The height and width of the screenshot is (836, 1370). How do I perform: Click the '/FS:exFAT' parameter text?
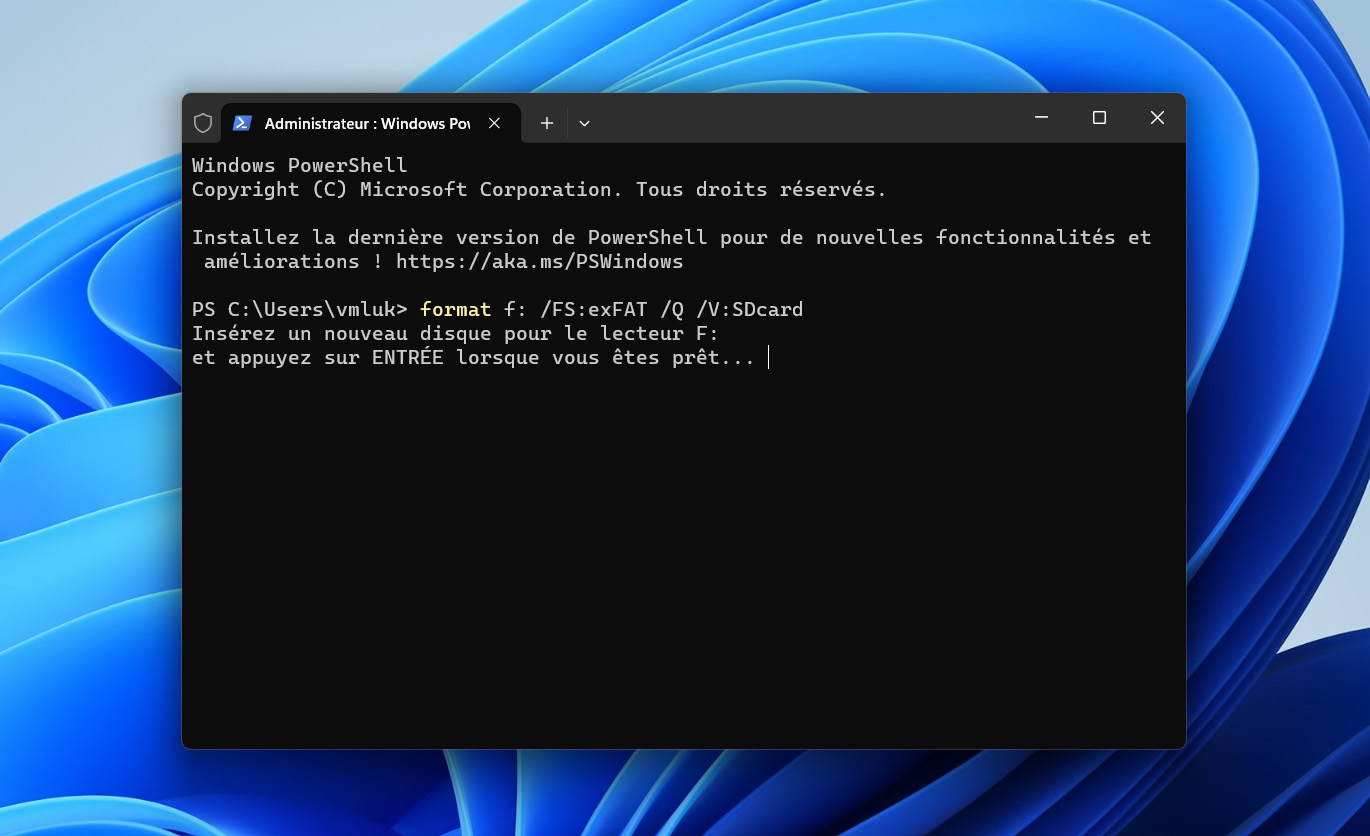pyautogui.click(x=594, y=310)
